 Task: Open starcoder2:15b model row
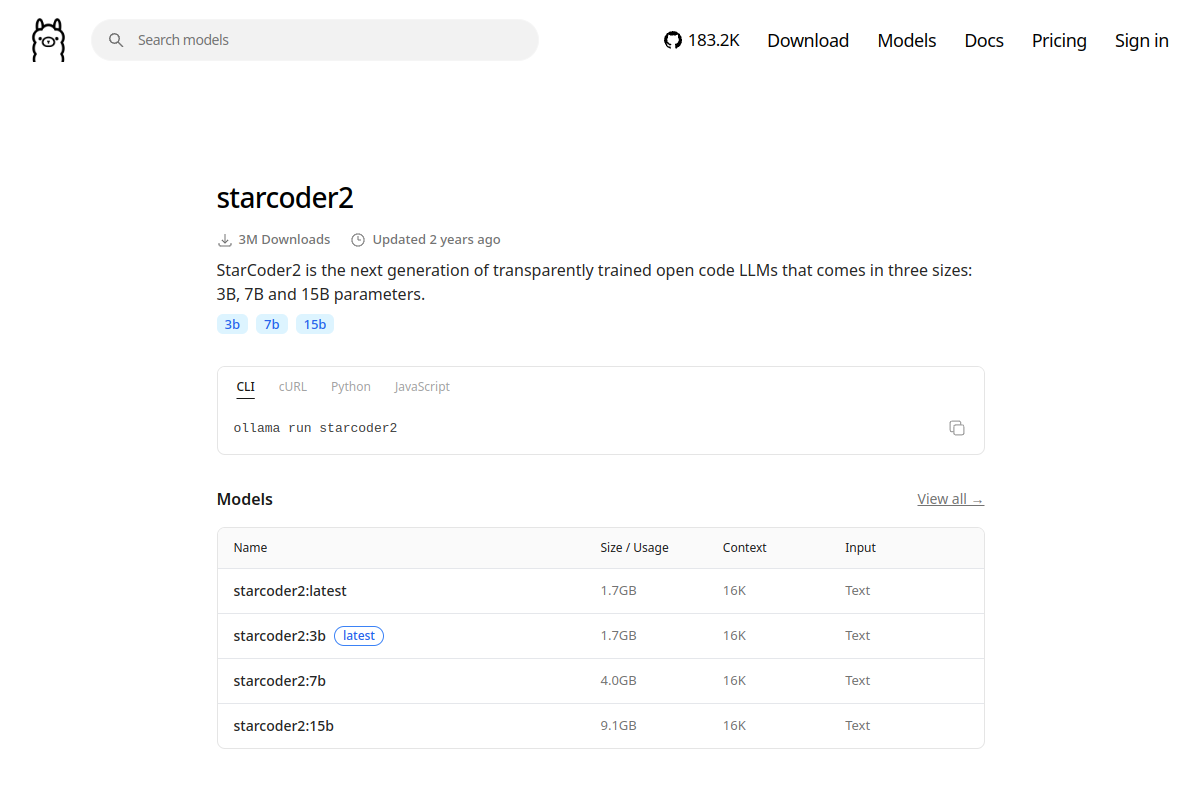click(601, 726)
